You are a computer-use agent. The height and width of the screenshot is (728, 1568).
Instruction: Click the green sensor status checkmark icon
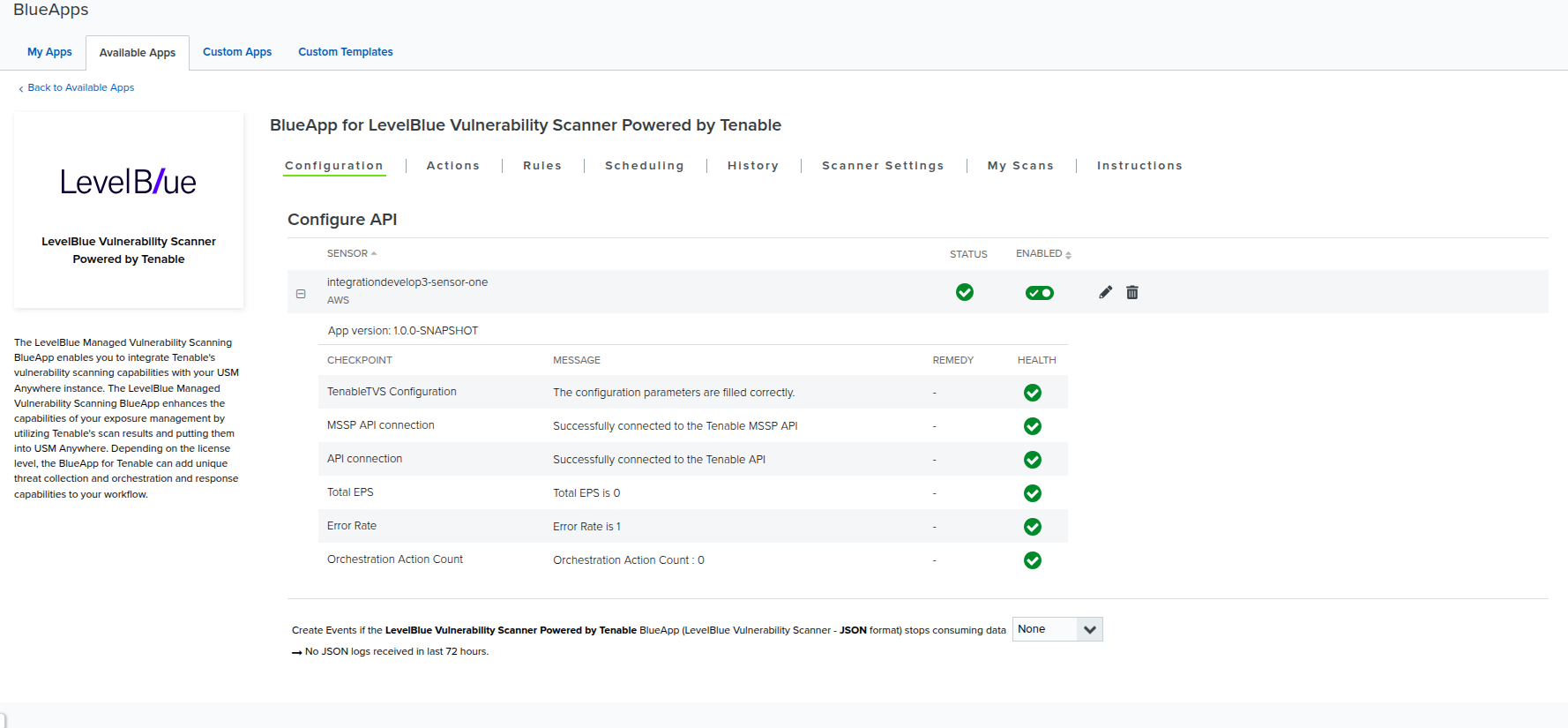pos(965,292)
